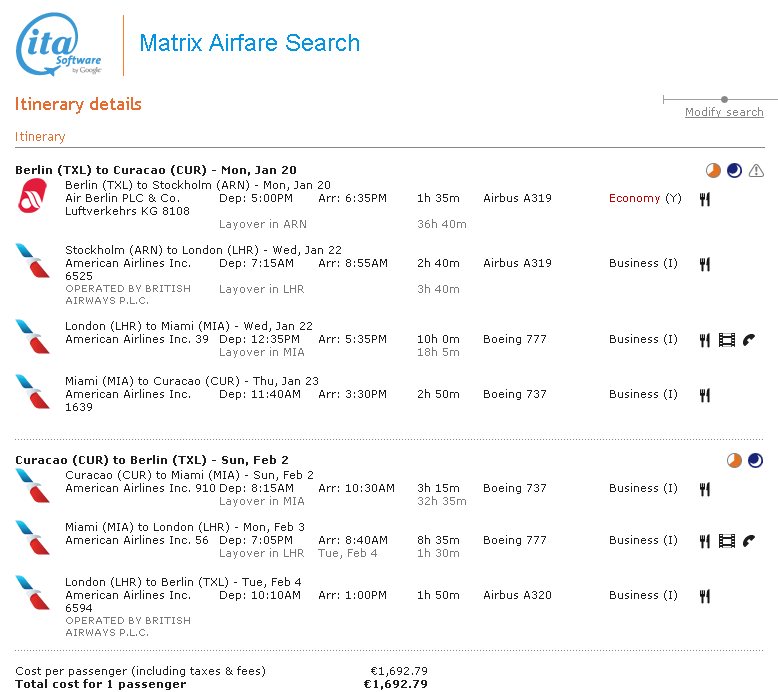778x692 pixels.
Task: Click the meal icon on London to Berlin flight
Action: [x=704, y=596]
